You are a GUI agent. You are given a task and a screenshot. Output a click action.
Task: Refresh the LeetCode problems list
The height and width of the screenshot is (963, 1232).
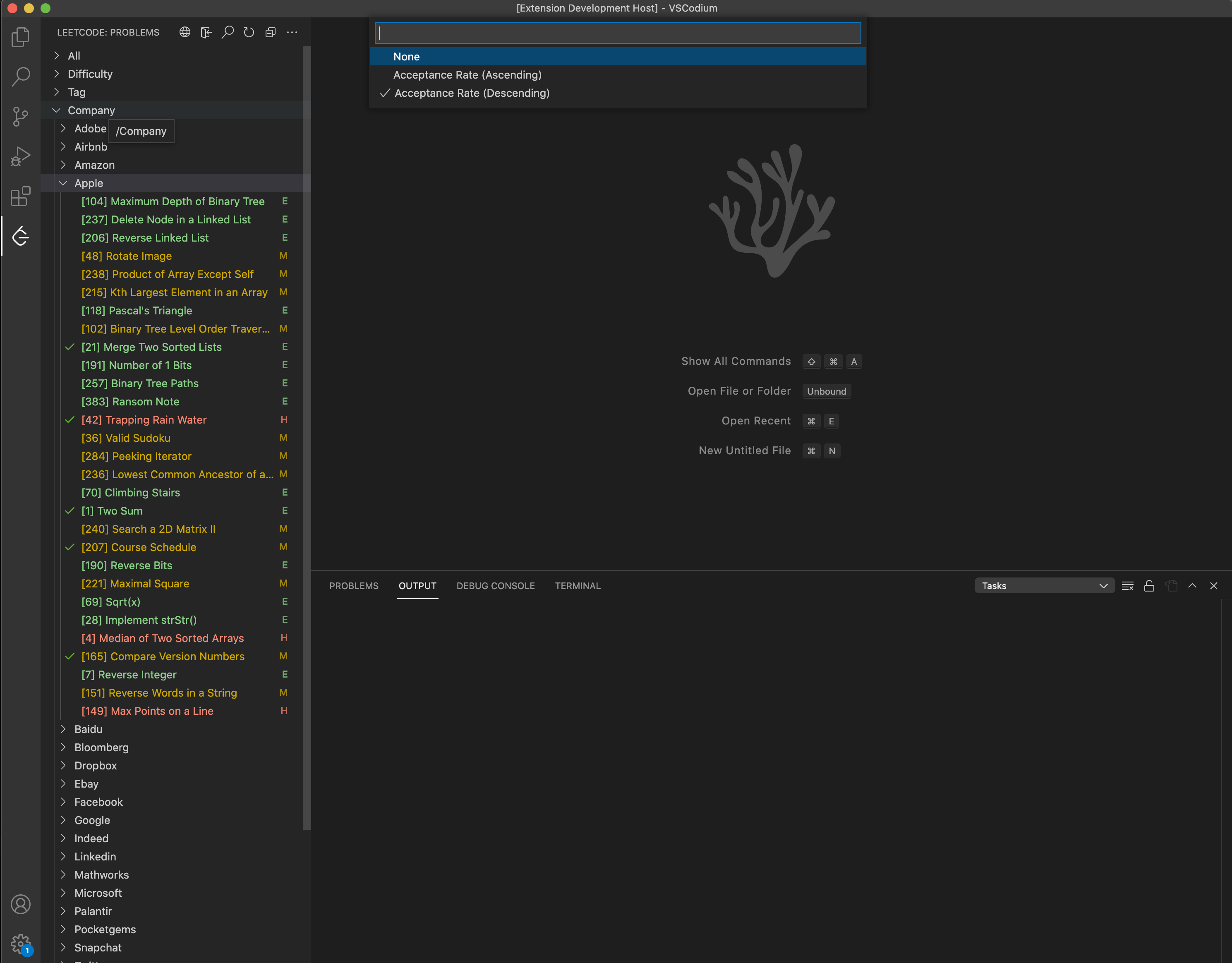pyautogui.click(x=249, y=32)
